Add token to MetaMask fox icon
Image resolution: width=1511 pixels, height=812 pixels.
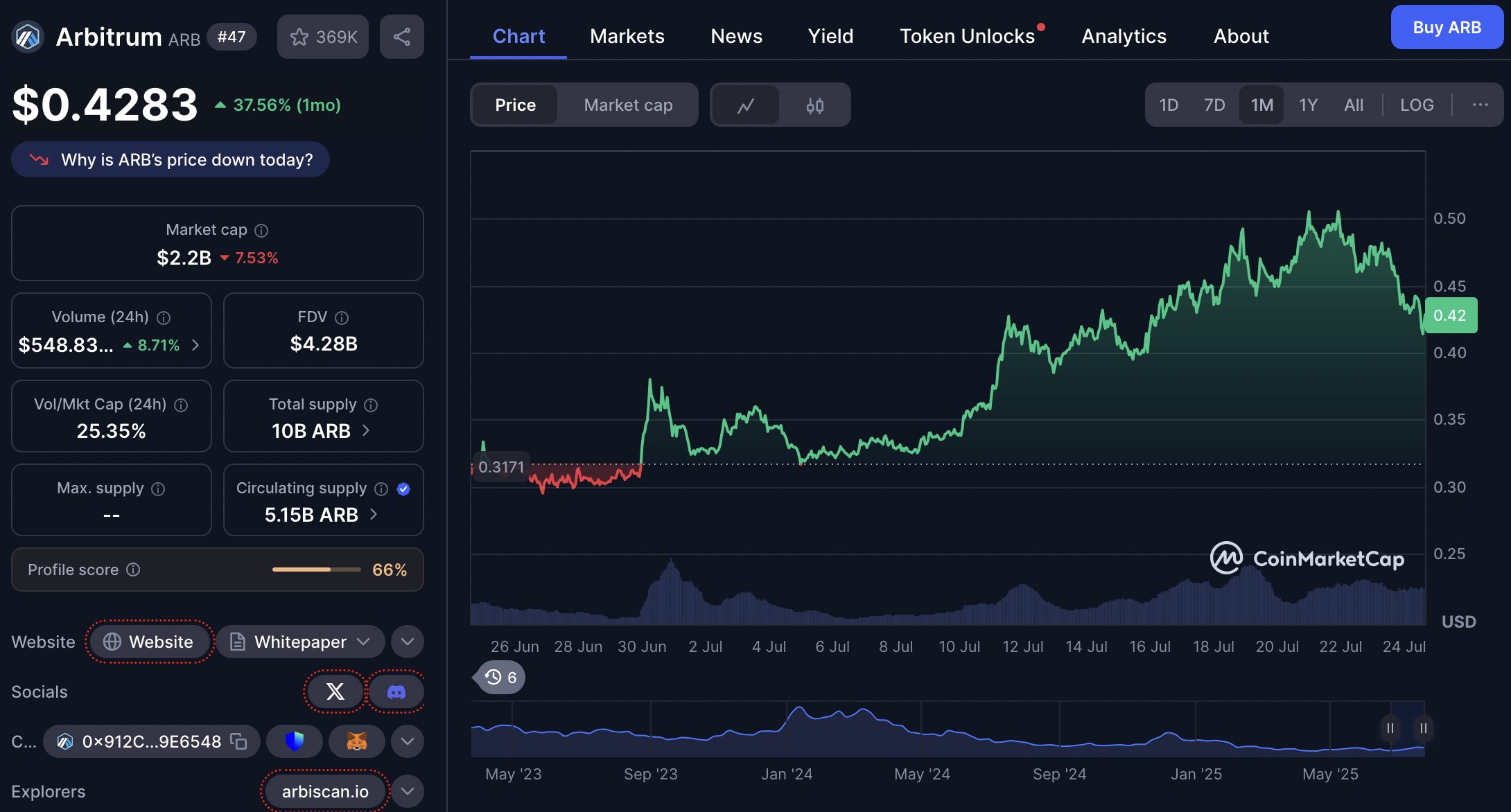coord(356,741)
